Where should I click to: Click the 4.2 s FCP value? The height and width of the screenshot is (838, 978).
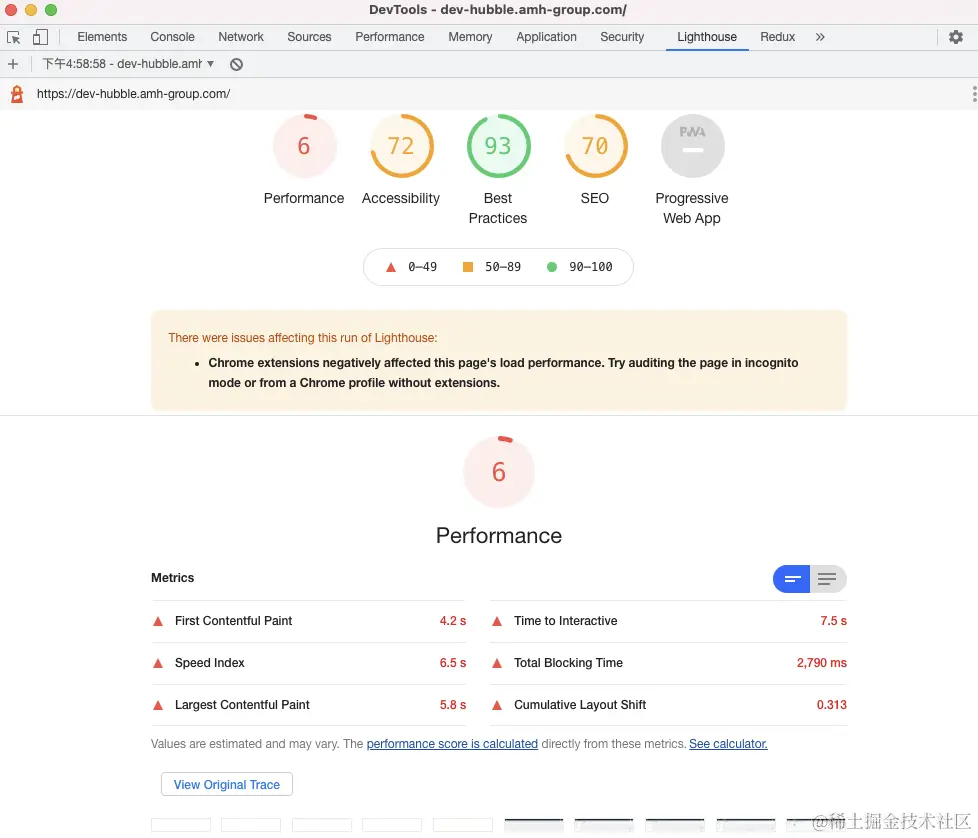click(x=453, y=621)
